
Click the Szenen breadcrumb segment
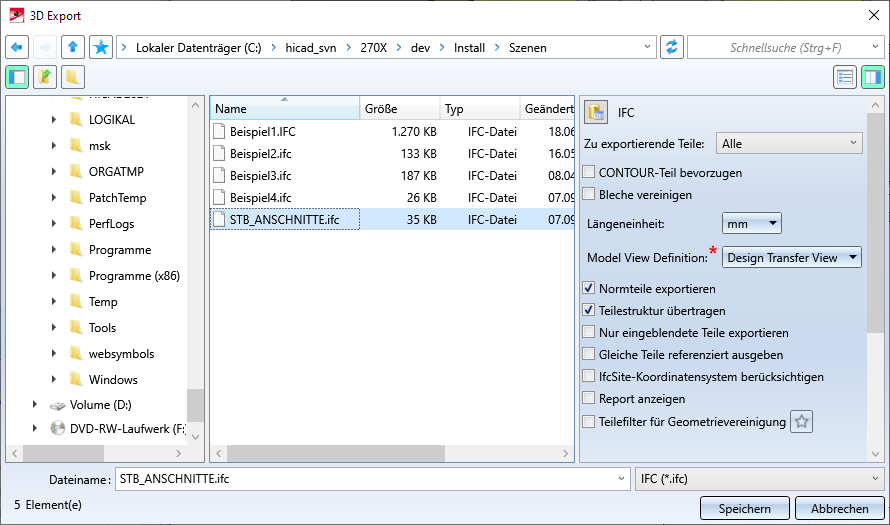coord(527,47)
